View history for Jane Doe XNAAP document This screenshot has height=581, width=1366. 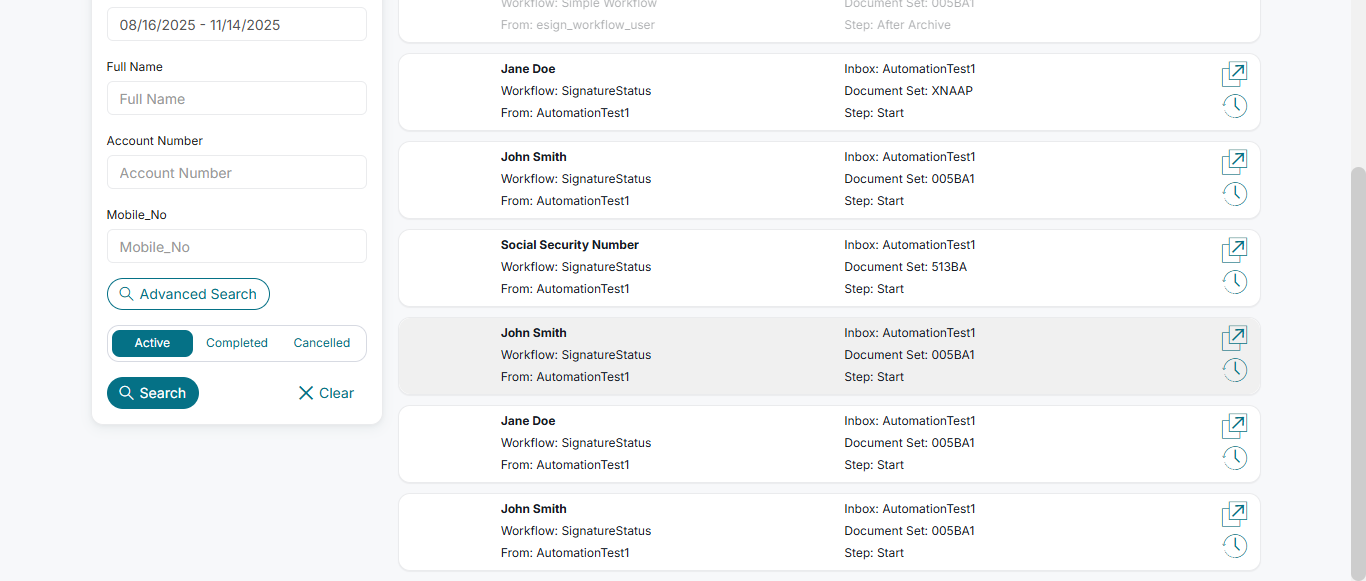click(x=1235, y=106)
